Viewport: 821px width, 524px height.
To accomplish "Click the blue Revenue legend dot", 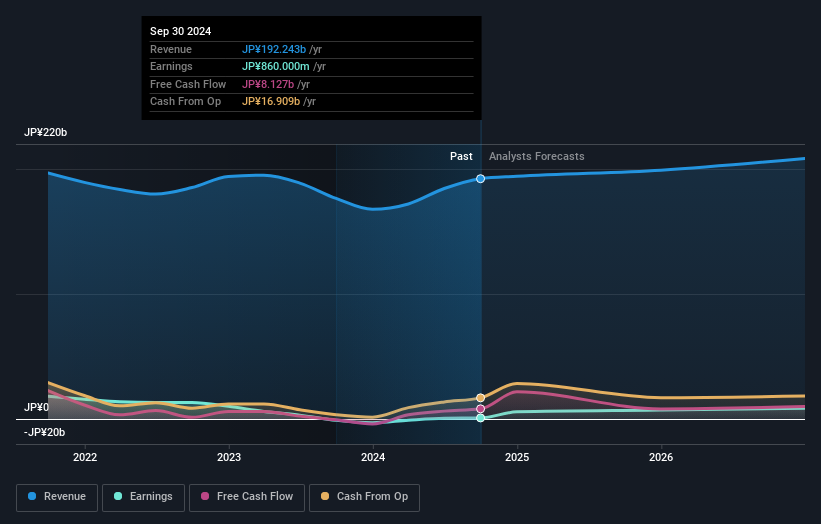I will pyautogui.click(x=32, y=496).
